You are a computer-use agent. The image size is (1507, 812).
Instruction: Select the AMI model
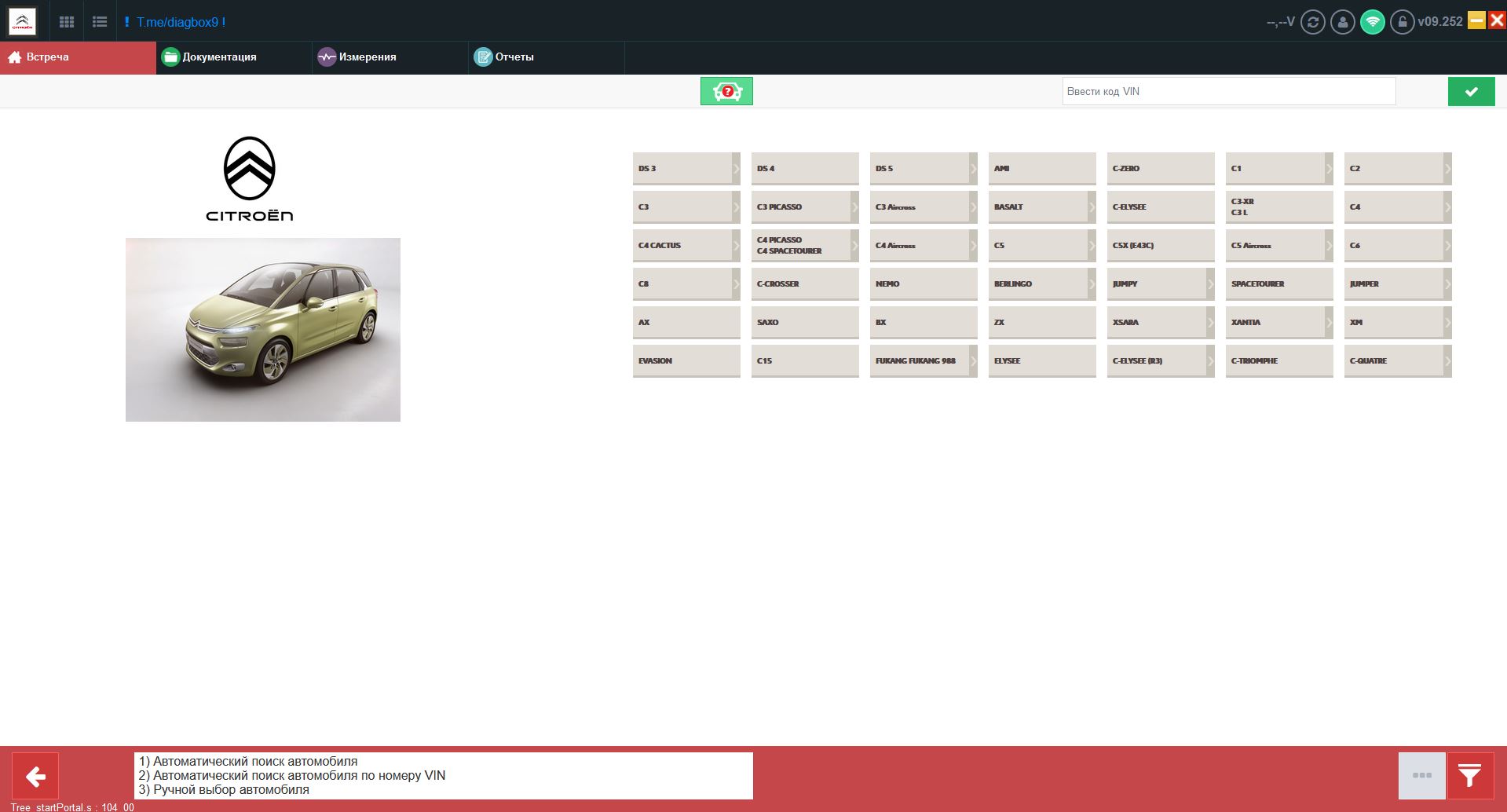1042,168
